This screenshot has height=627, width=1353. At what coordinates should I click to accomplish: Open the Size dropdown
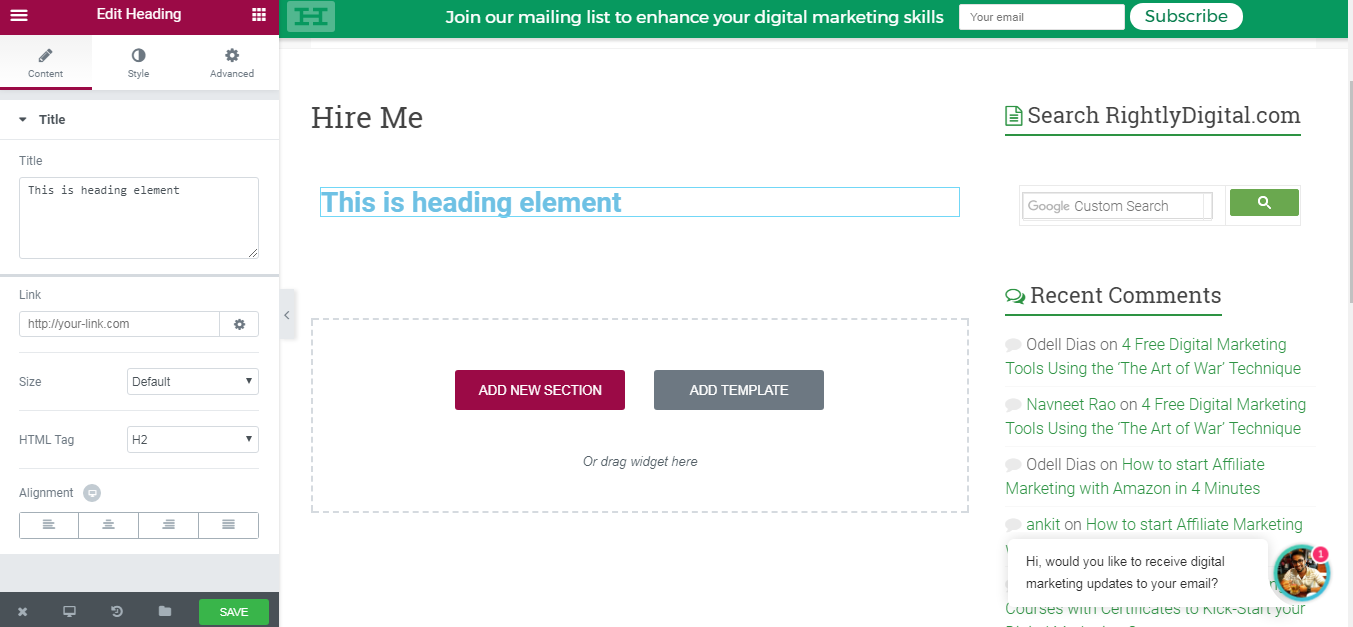193,381
